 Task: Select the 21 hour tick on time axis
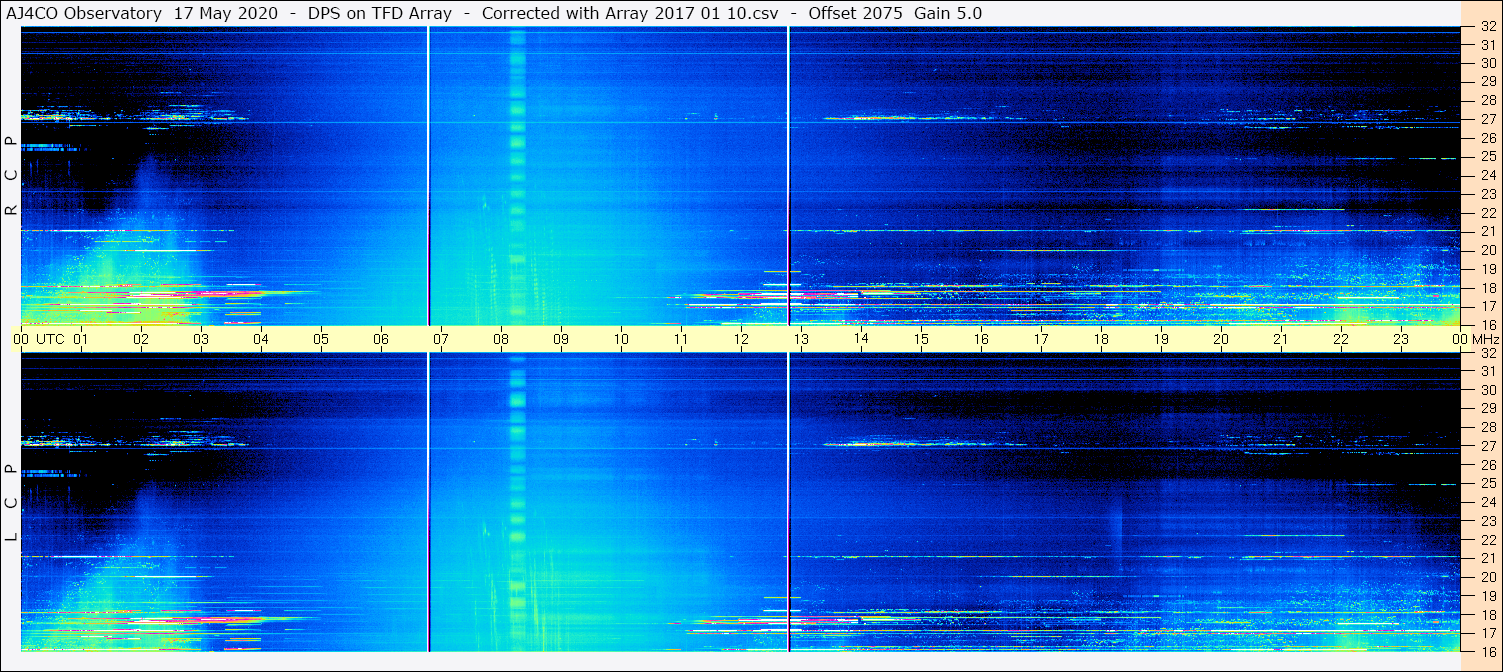[1281, 339]
